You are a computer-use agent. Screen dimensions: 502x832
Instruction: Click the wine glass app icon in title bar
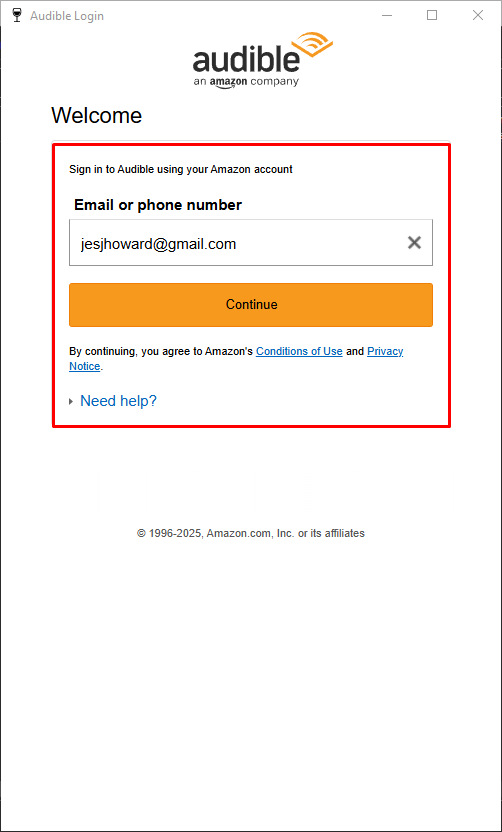(x=17, y=15)
